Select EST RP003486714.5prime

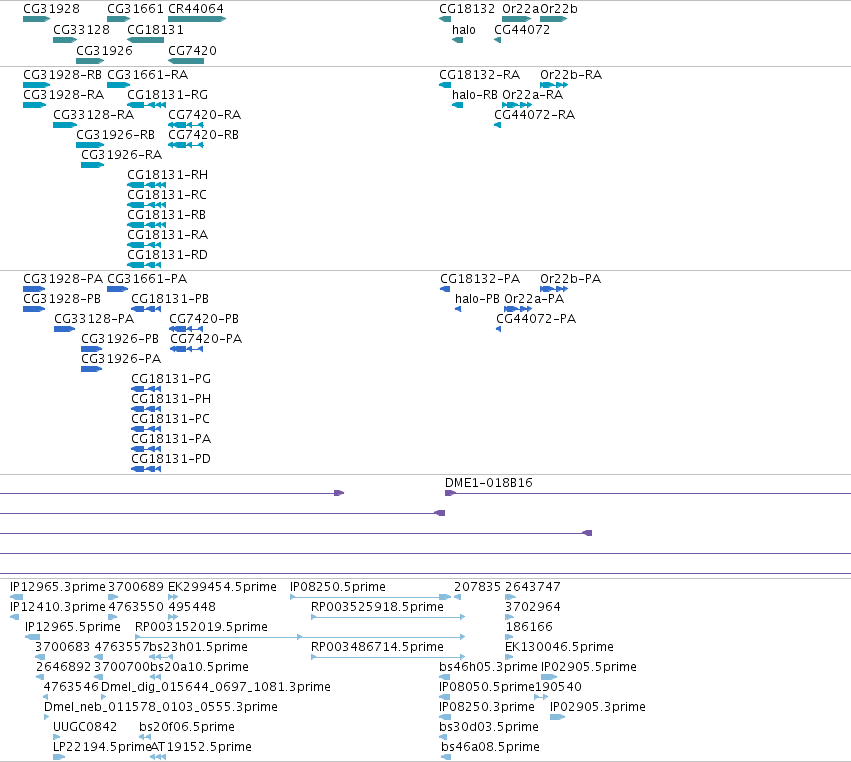click(377, 646)
